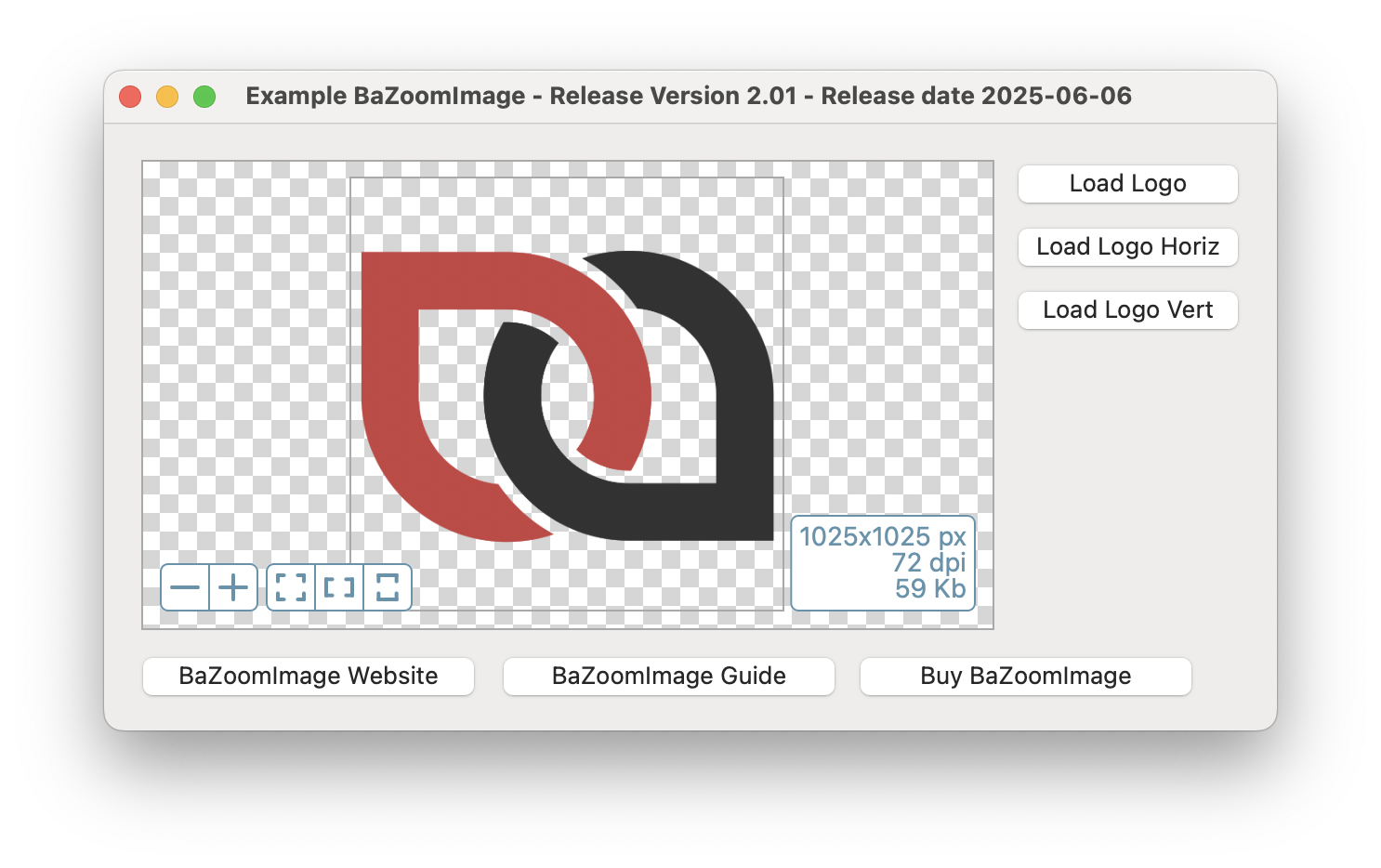The image size is (1381, 868).
Task: Zoom out with the minus icon
Action: [x=185, y=587]
